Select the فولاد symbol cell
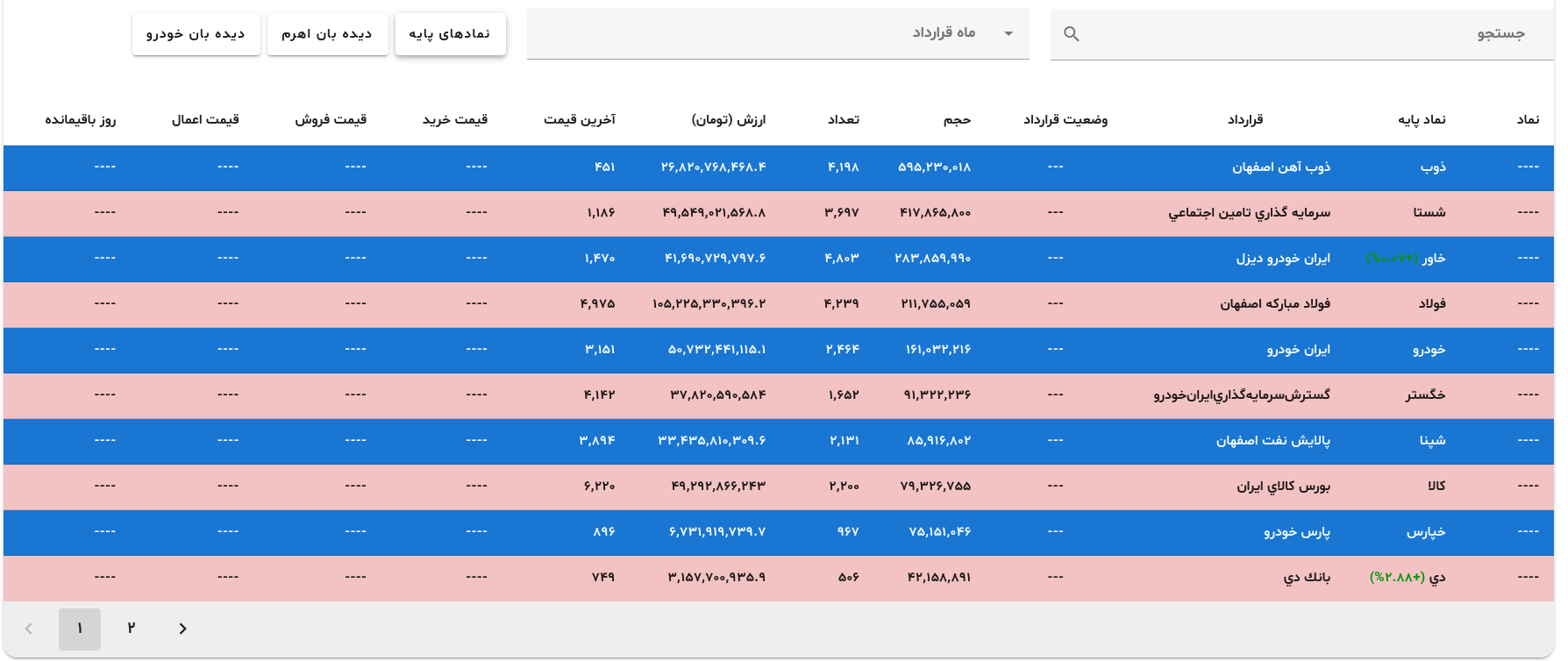This screenshot has height=661, width=1568. (1433, 304)
